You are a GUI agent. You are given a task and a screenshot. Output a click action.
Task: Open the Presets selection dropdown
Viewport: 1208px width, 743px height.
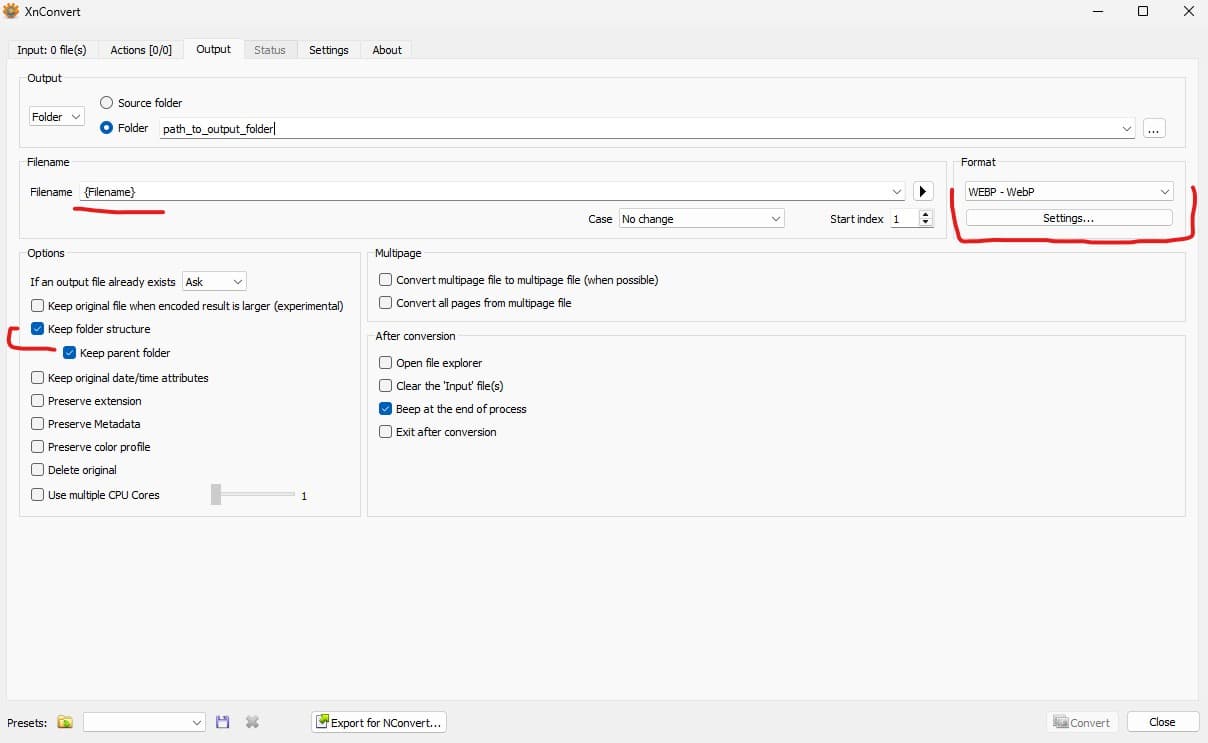click(144, 722)
